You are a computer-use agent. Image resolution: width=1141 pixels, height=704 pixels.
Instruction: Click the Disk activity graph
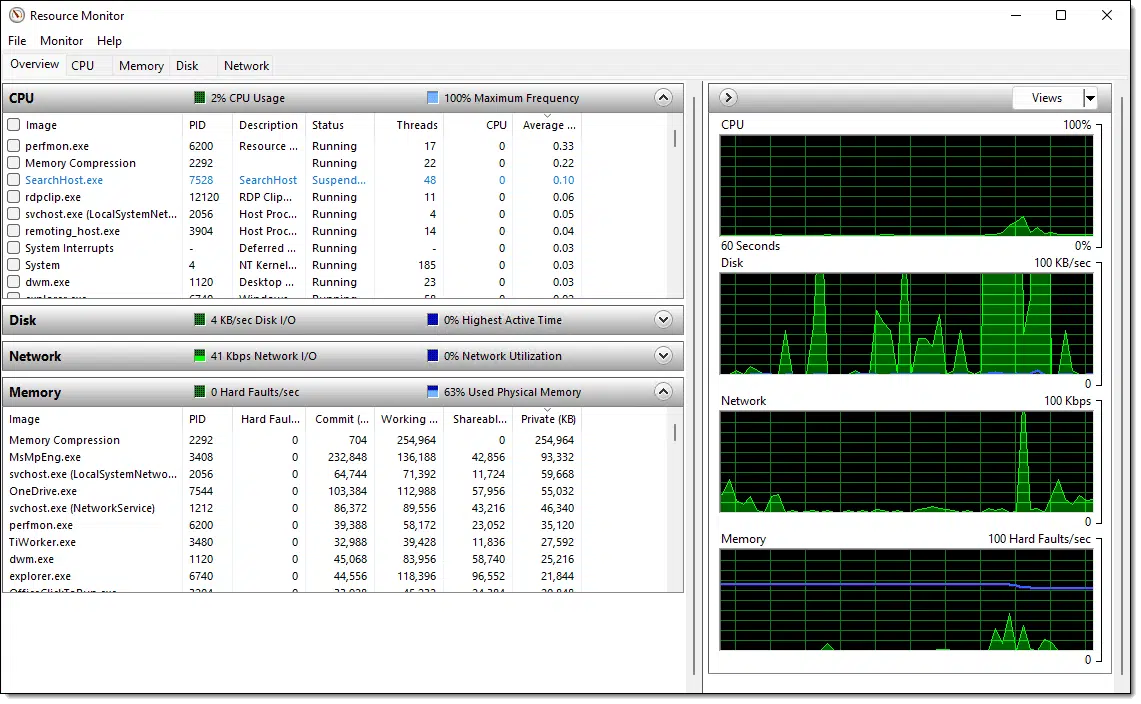[906, 323]
